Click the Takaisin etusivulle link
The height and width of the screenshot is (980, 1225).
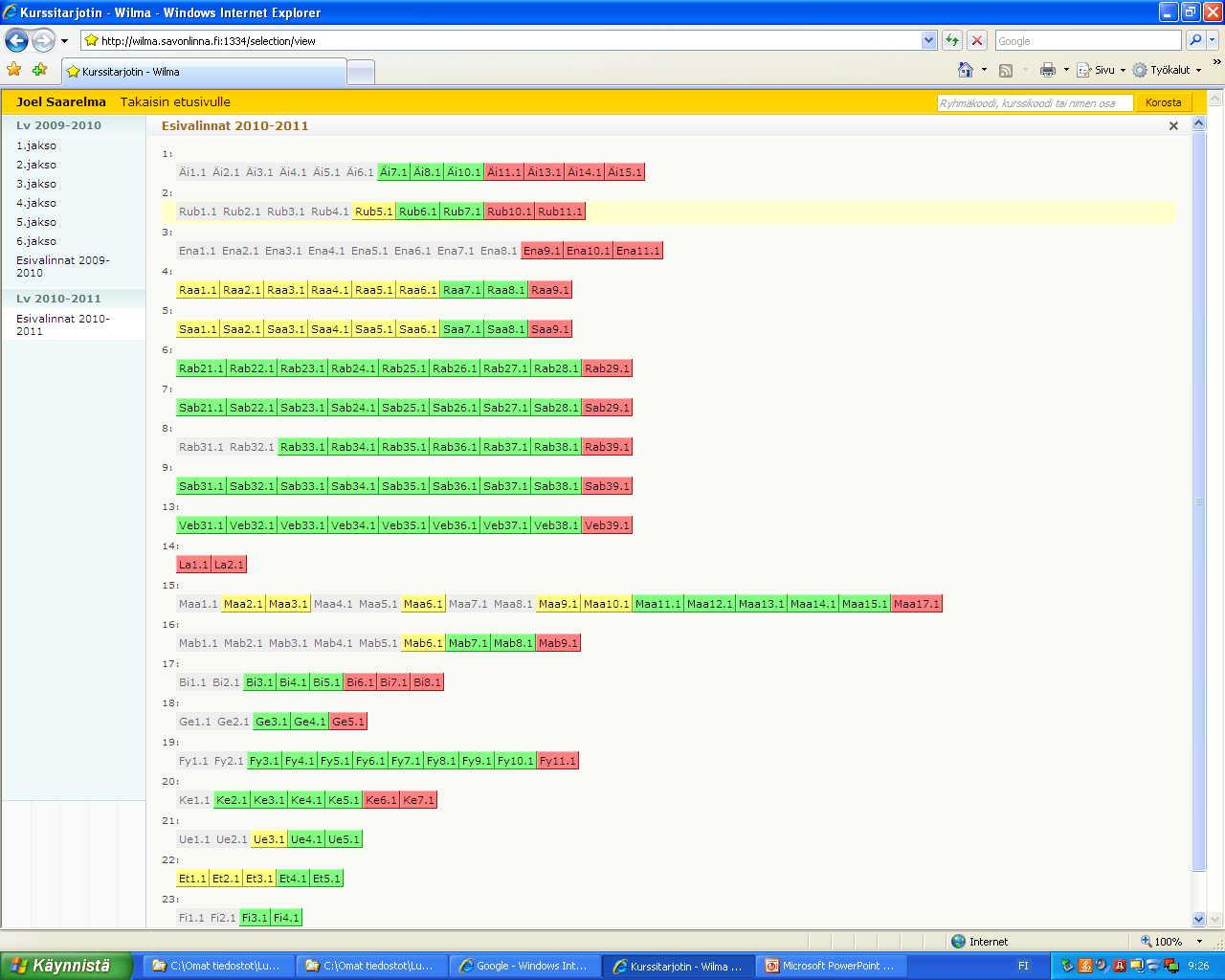tap(175, 101)
